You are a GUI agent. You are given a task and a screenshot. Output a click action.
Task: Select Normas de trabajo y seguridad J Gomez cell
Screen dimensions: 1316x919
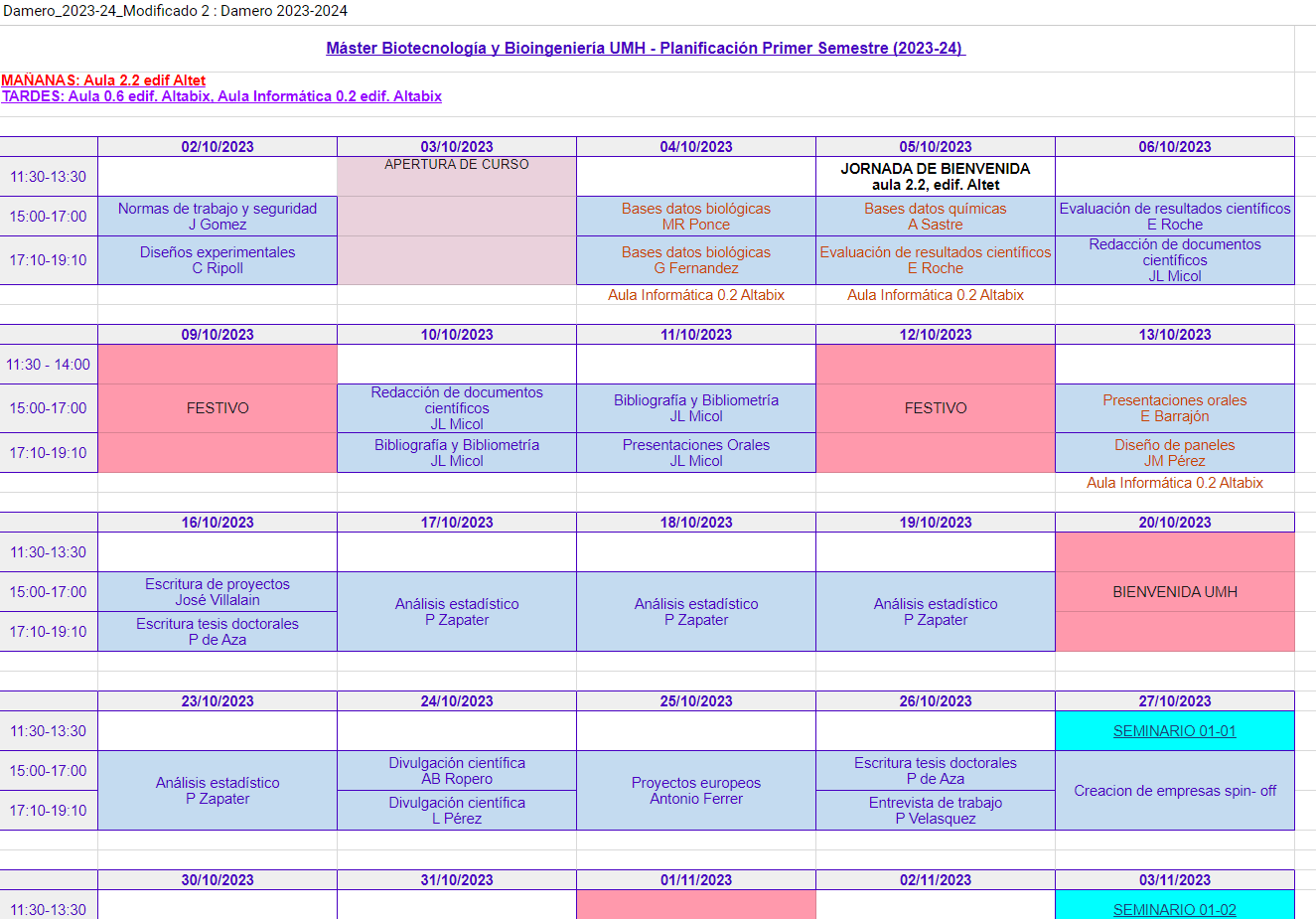pyautogui.click(x=218, y=217)
